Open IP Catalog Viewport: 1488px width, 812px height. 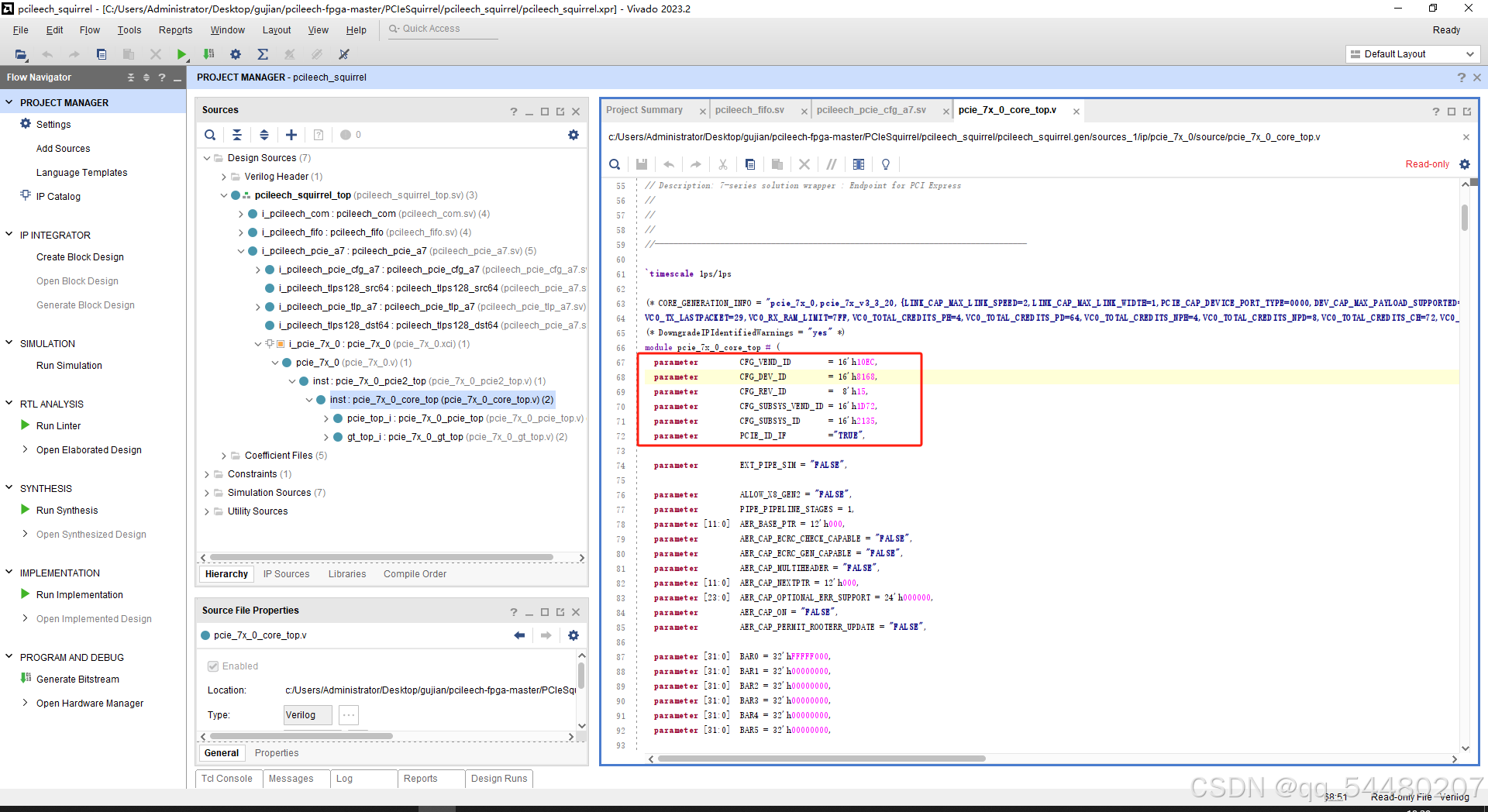click(x=58, y=197)
